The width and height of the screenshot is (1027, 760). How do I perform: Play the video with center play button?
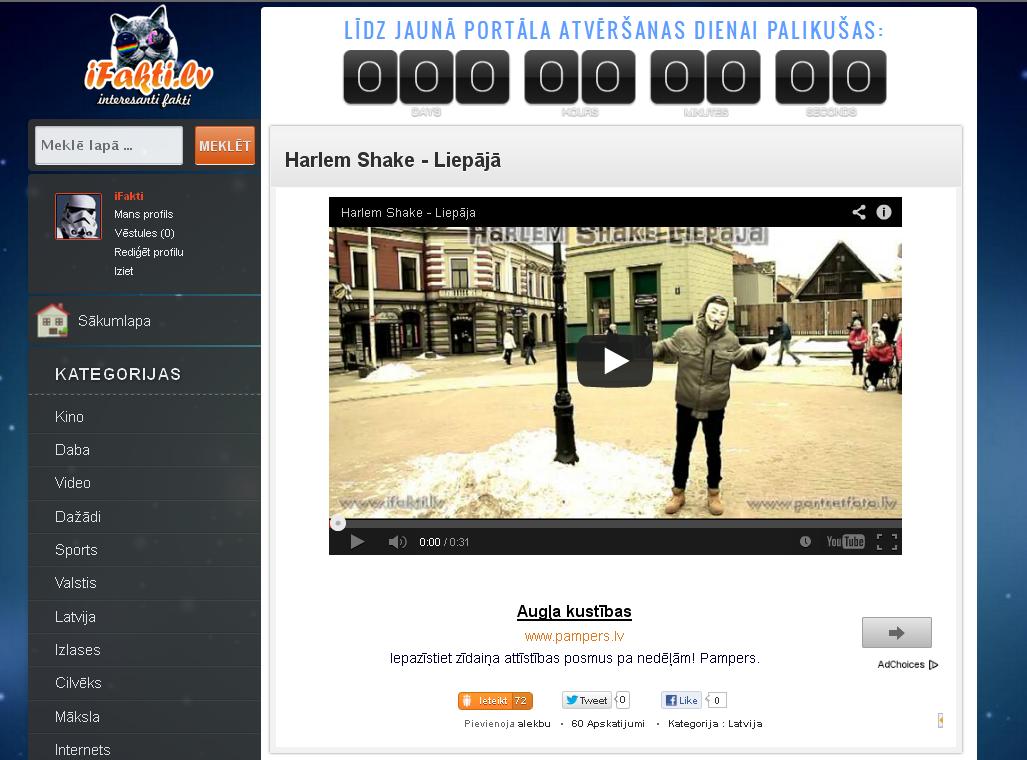click(614, 361)
